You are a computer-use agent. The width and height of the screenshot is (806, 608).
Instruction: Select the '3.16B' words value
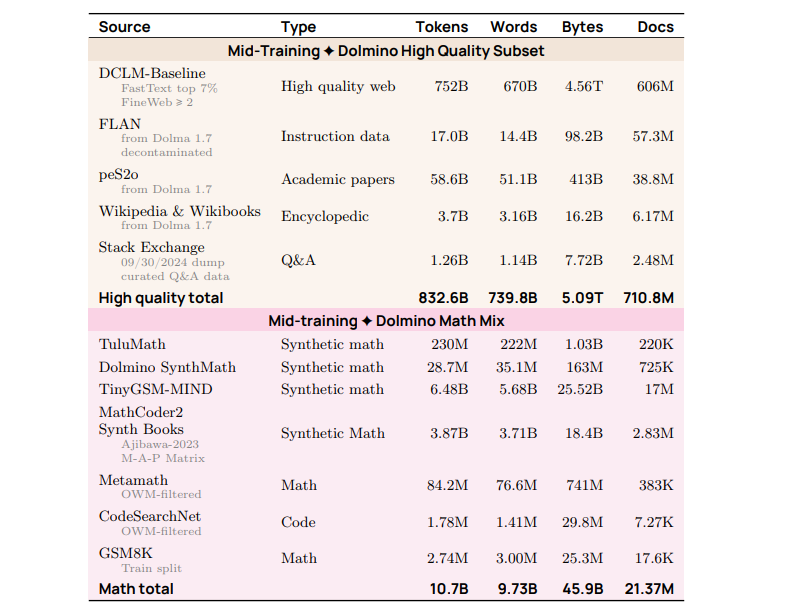[518, 216]
